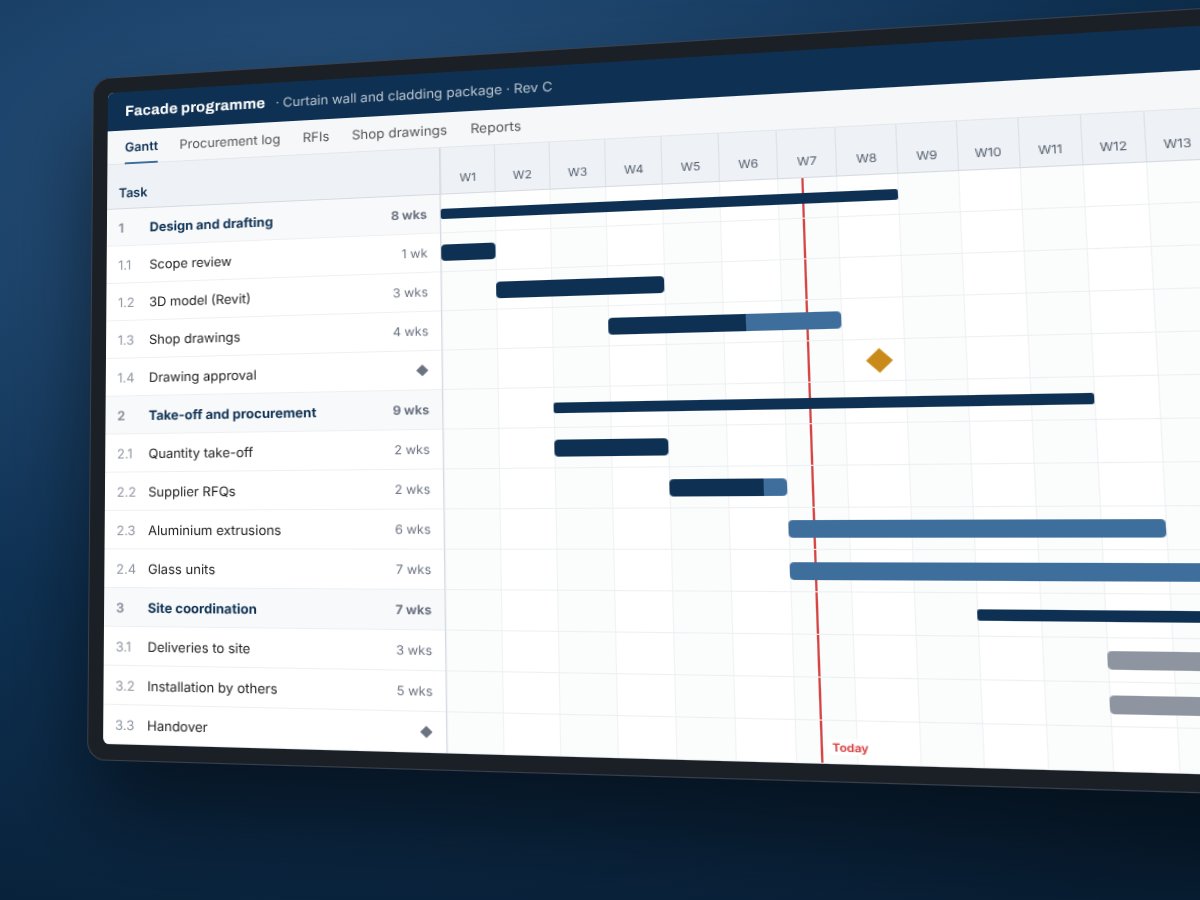Screen dimensions: 1200x900
Task: Switch to the Reports tab
Action: (496, 127)
